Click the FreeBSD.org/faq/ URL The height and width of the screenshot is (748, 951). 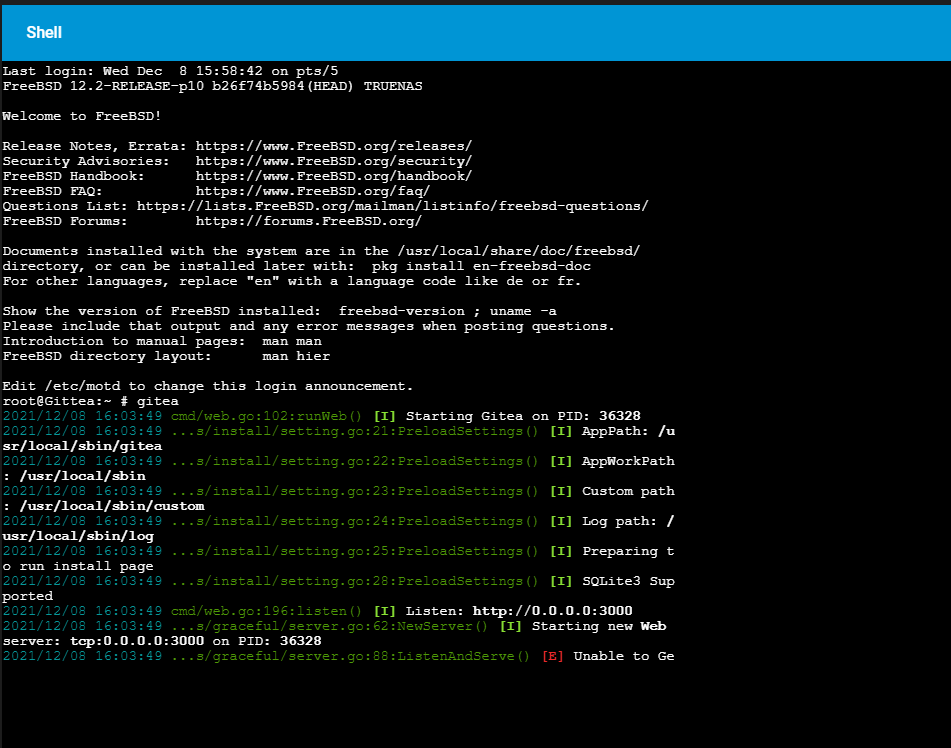tap(313, 191)
